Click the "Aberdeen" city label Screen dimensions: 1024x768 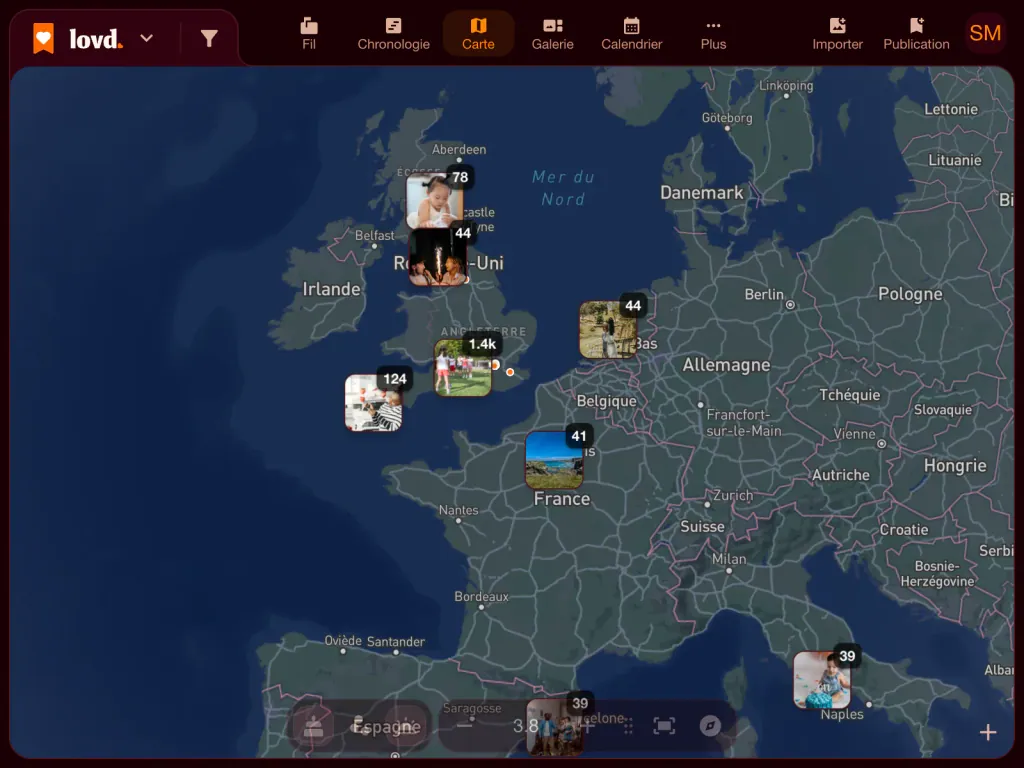click(x=458, y=150)
